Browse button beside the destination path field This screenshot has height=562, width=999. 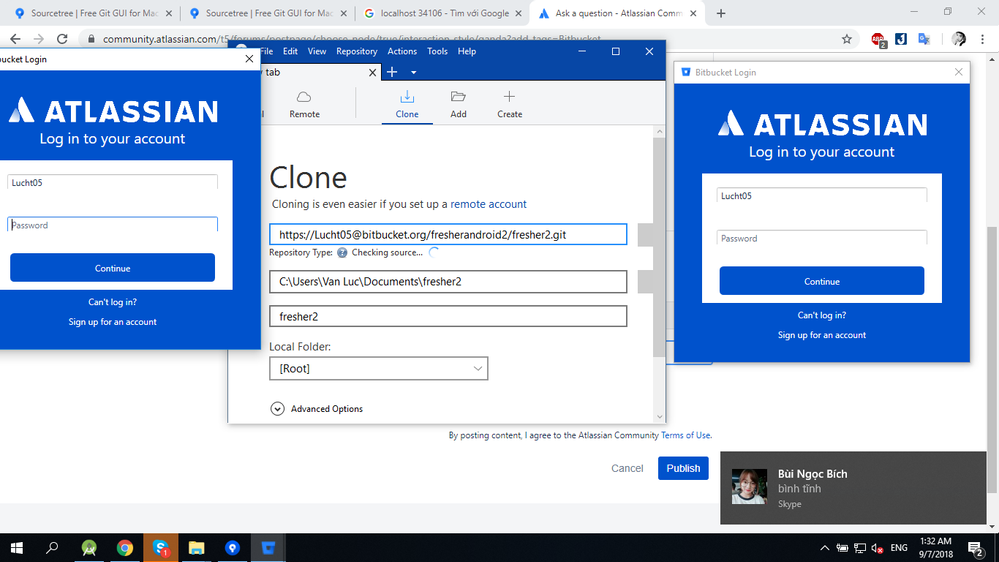pyautogui.click(x=645, y=282)
